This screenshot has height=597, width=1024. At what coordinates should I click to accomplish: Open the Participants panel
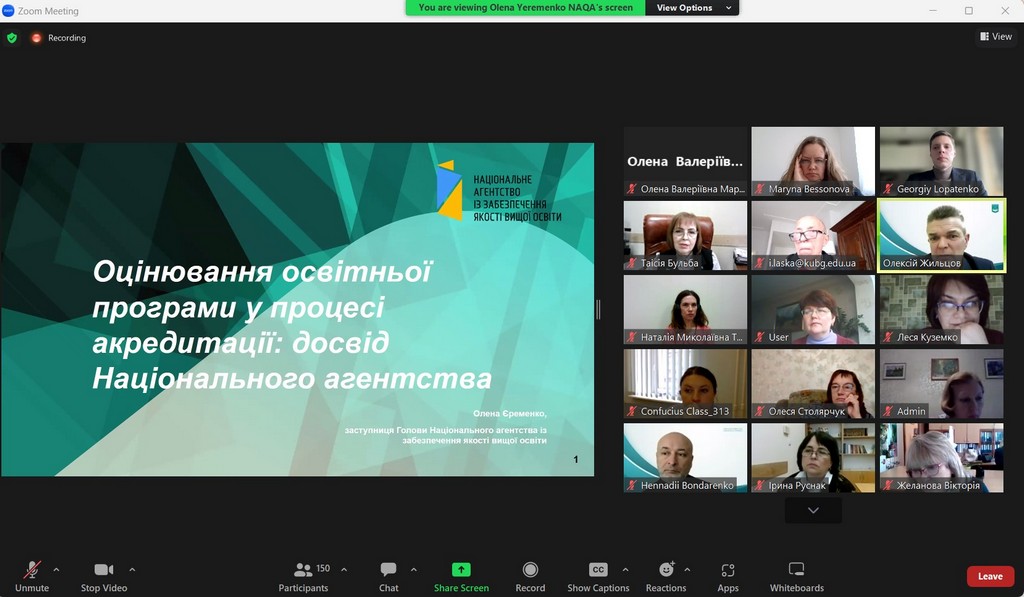click(303, 575)
